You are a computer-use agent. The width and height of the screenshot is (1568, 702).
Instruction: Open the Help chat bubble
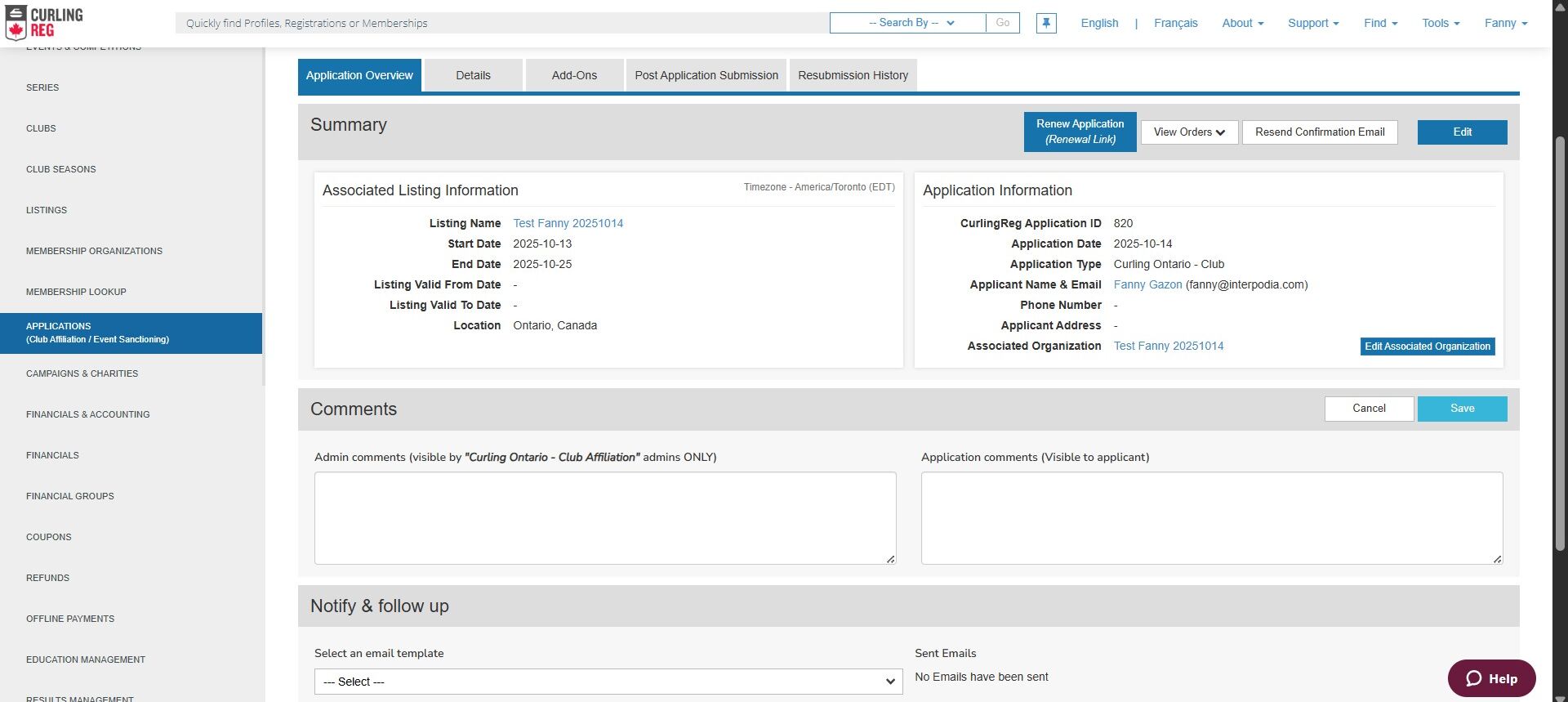tap(1491, 678)
